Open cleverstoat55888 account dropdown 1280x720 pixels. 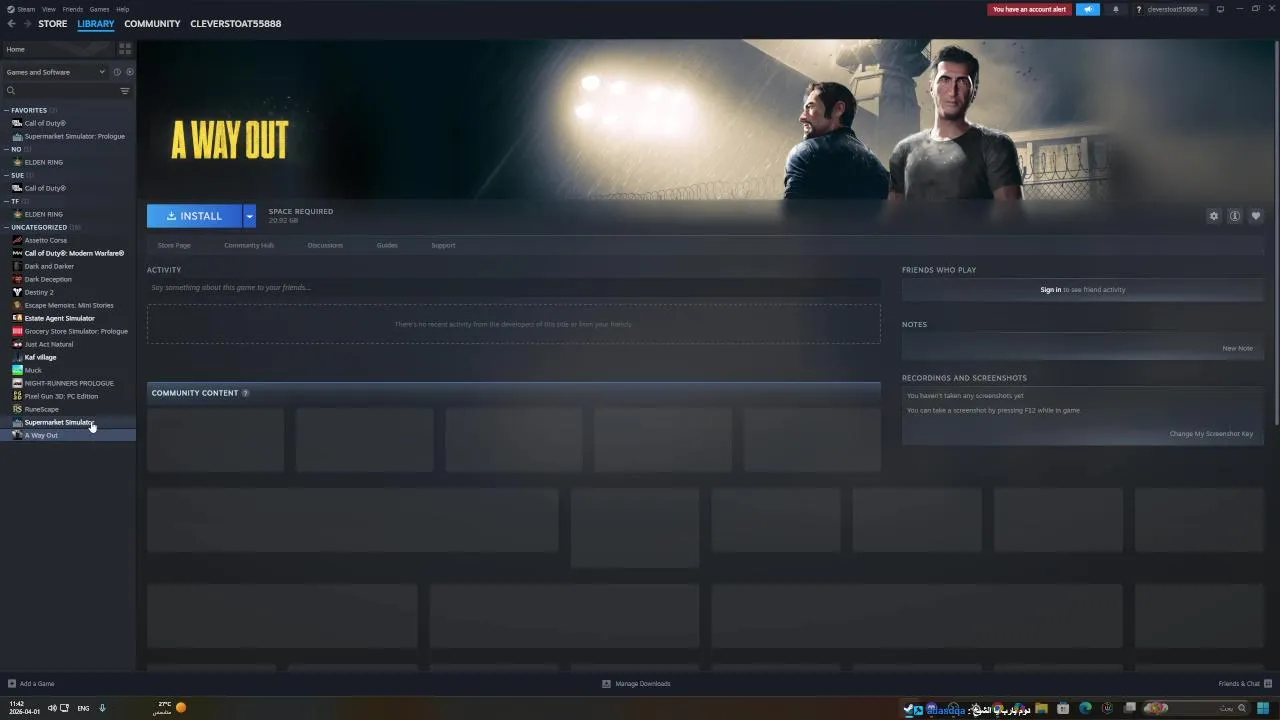point(1171,9)
